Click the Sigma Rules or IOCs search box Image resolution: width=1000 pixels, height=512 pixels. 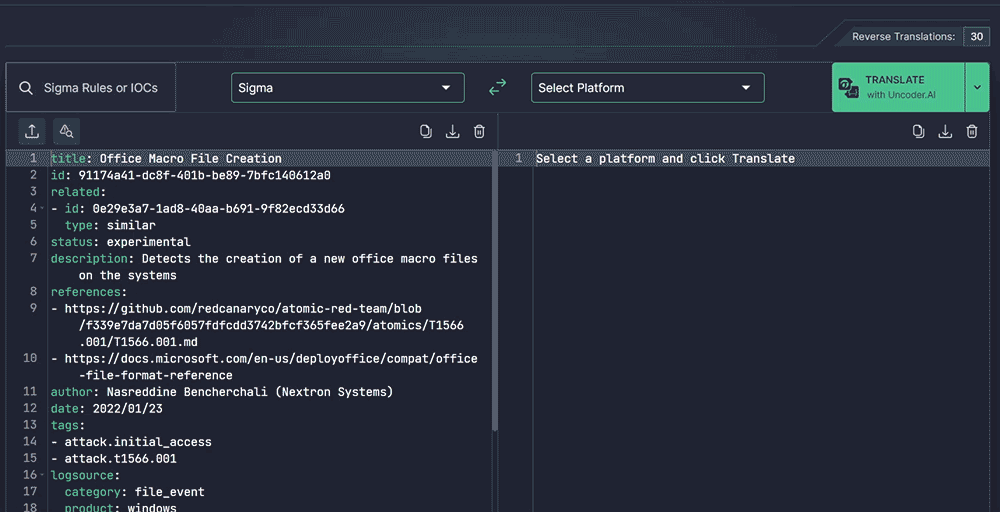click(x=91, y=88)
